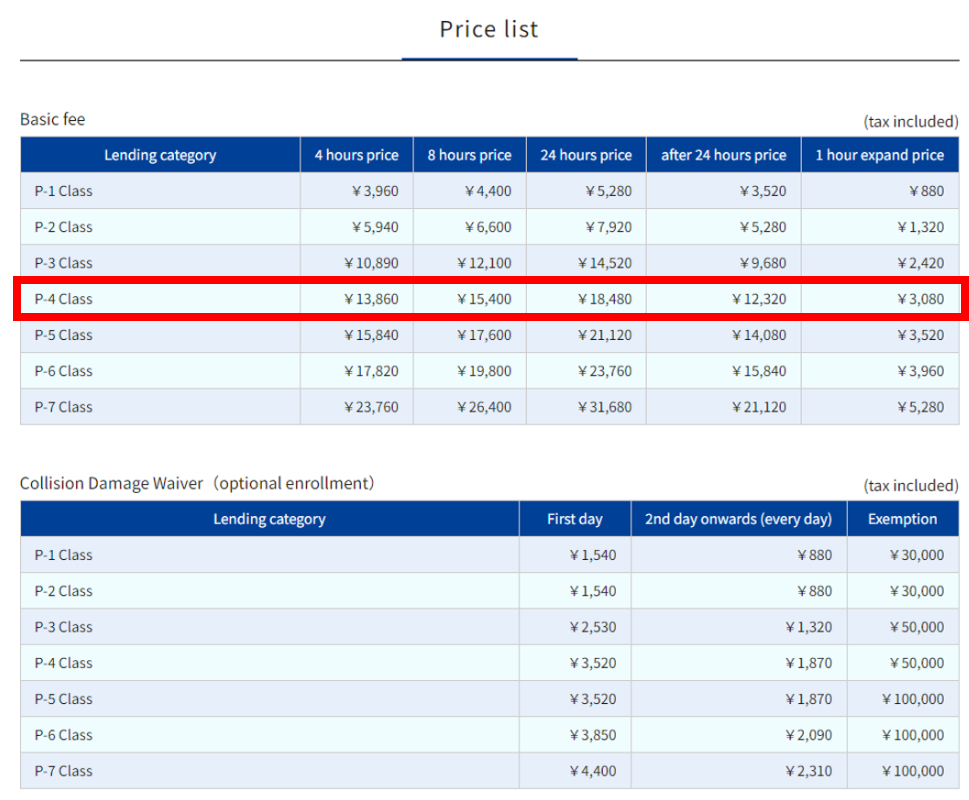Click P-1 Class 24 hours price ¥5,280
The image size is (969, 800).
(x=609, y=191)
